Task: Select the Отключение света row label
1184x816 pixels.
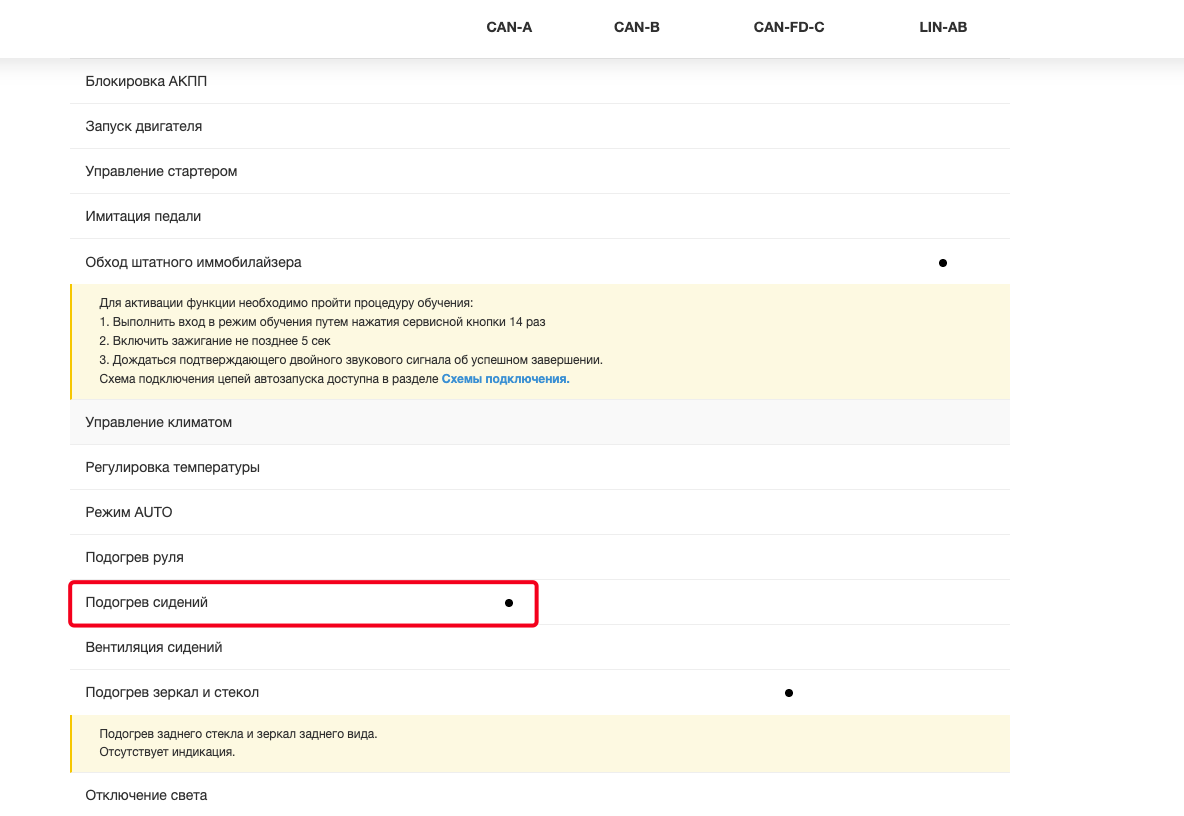Action: [146, 795]
